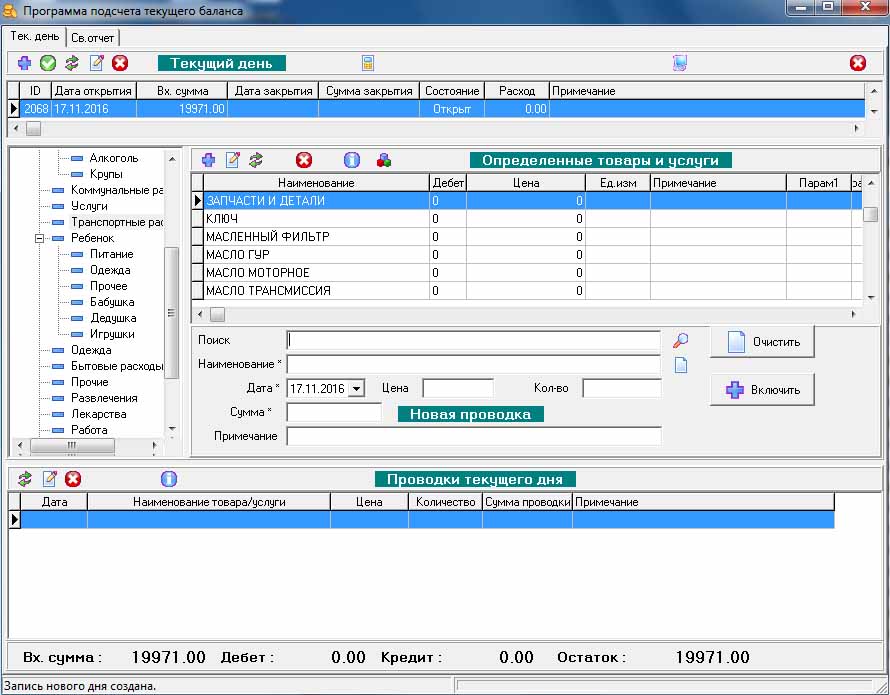Click the edit notepad icon in Текущий день toolbar
This screenshot has width=890, height=695.
pyautogui.click(x=96, y=63)
